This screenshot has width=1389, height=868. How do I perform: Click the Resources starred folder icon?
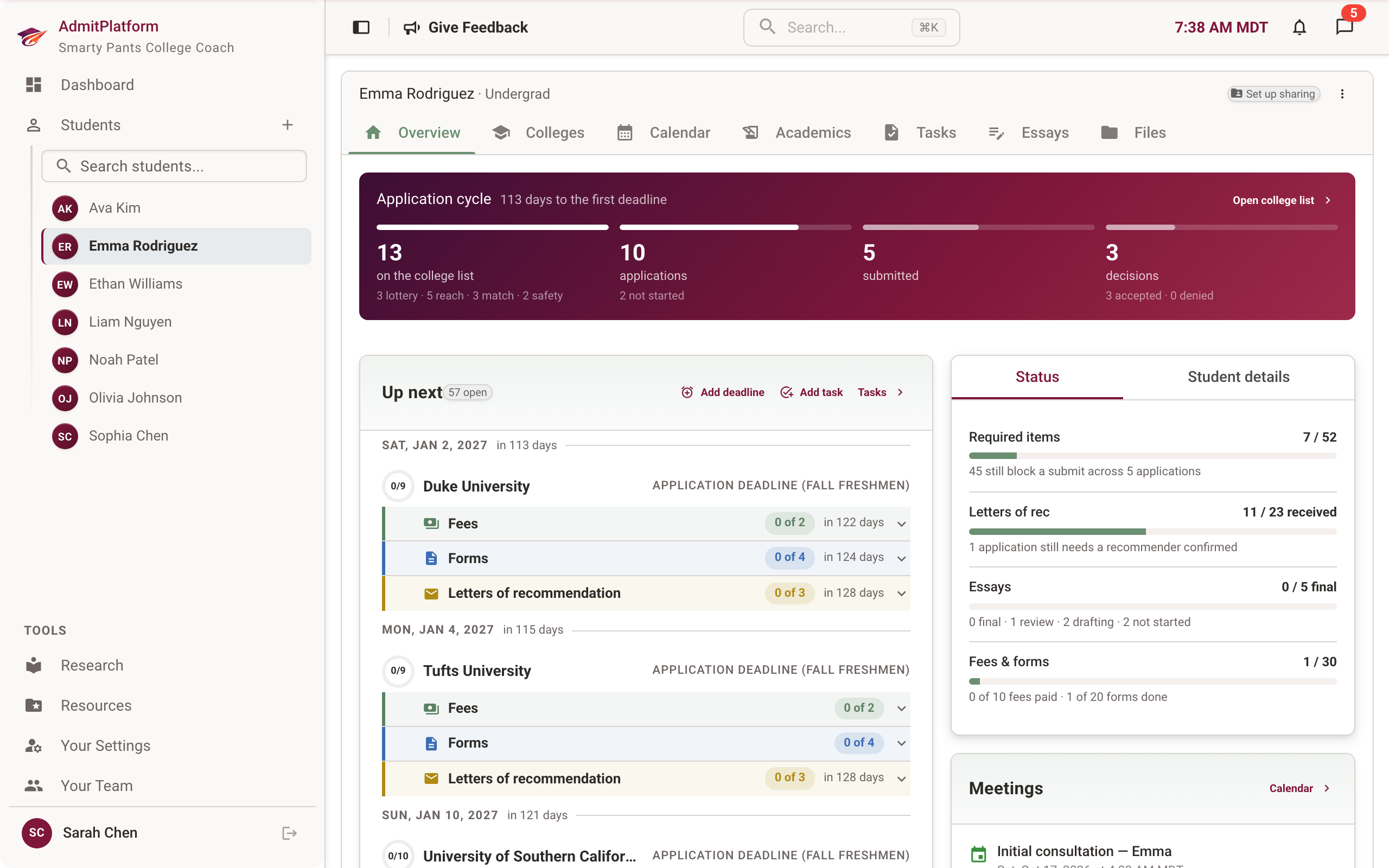[x=34, y=705]
